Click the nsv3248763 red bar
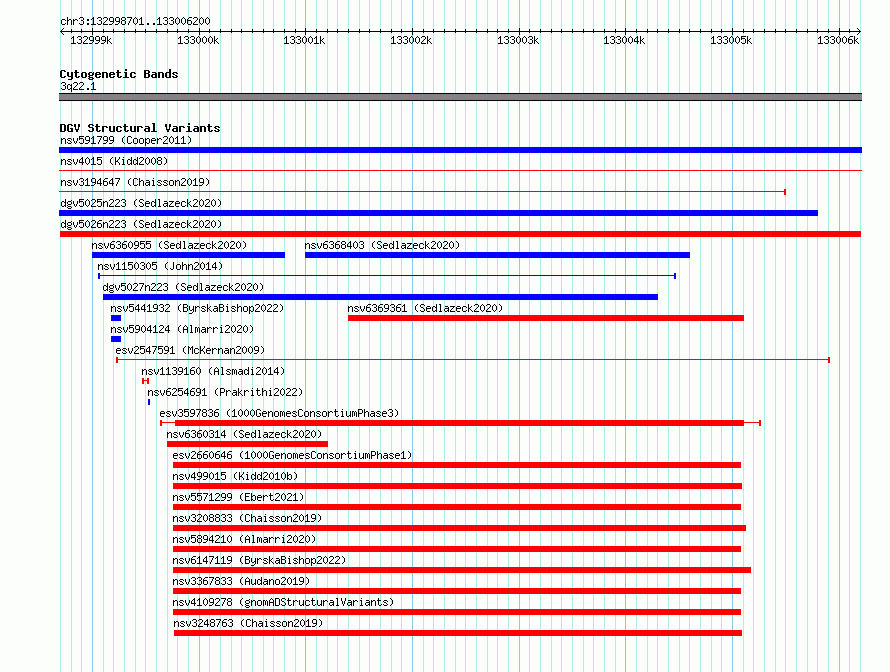 tap(458, 633)
